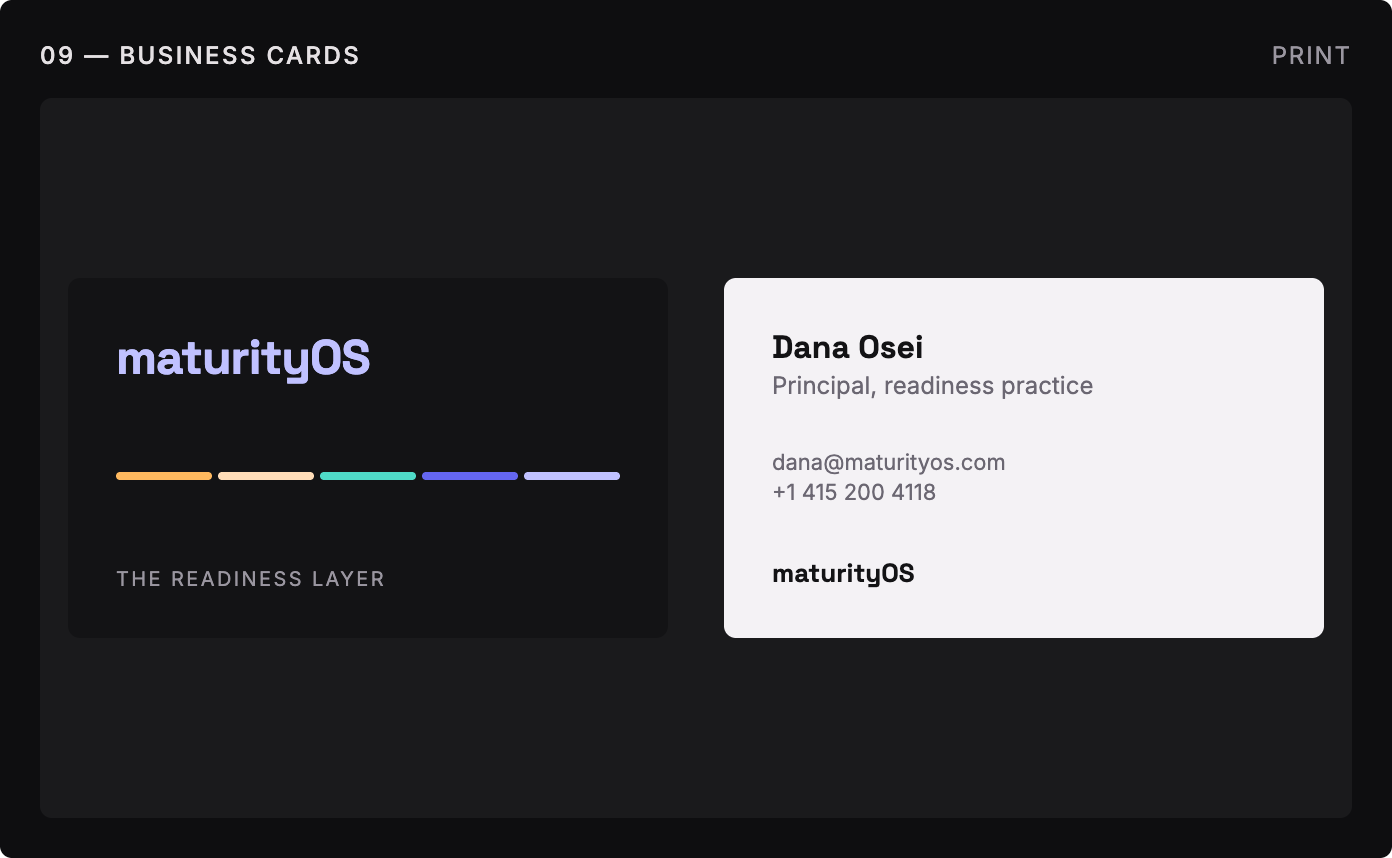Click the 09 — BUSINESS CARDS heading
The height and width of the screenshot is (858, 1392).
click(x=200, y=55)
